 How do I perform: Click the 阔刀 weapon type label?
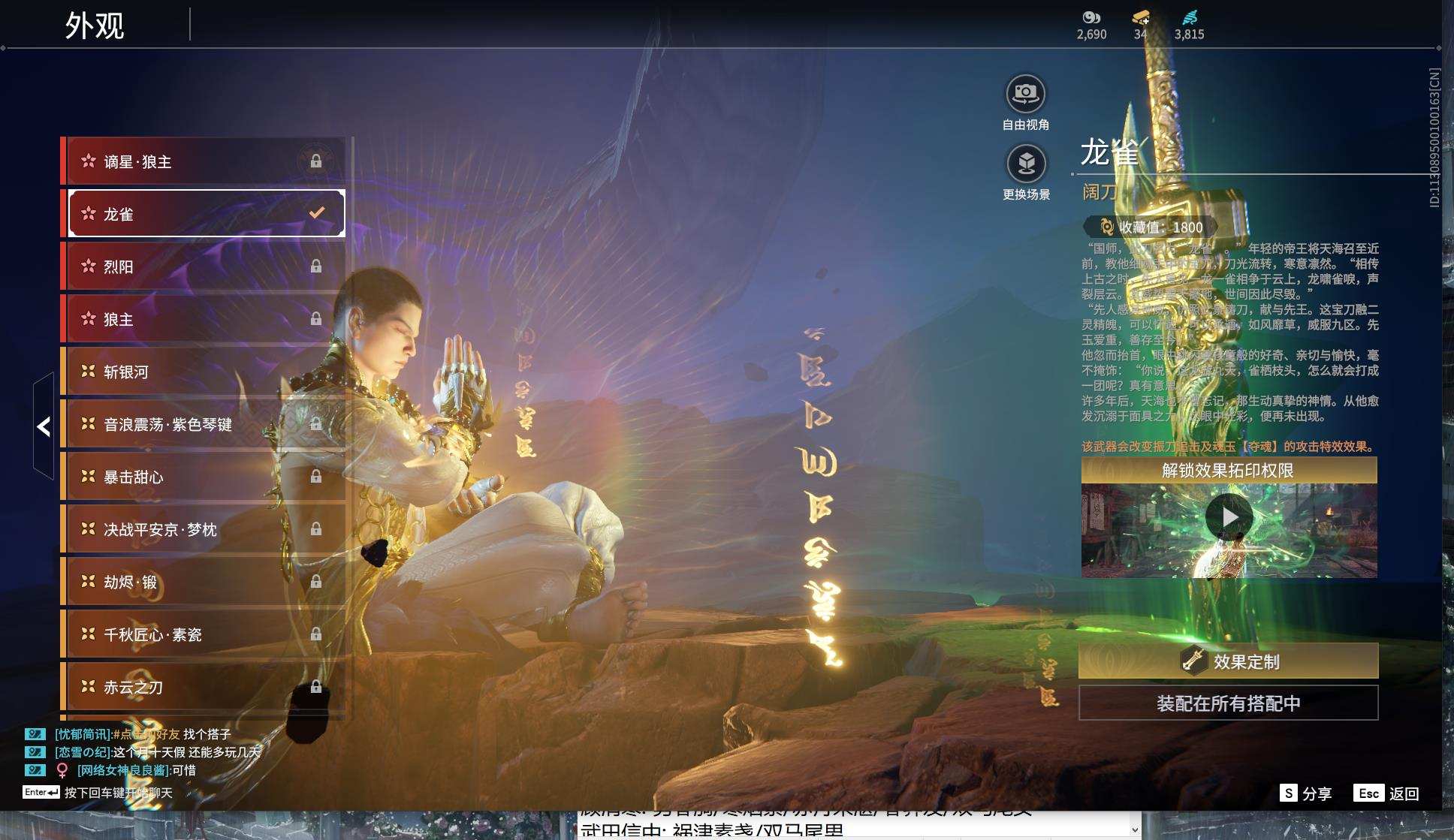pos(1099,192)
